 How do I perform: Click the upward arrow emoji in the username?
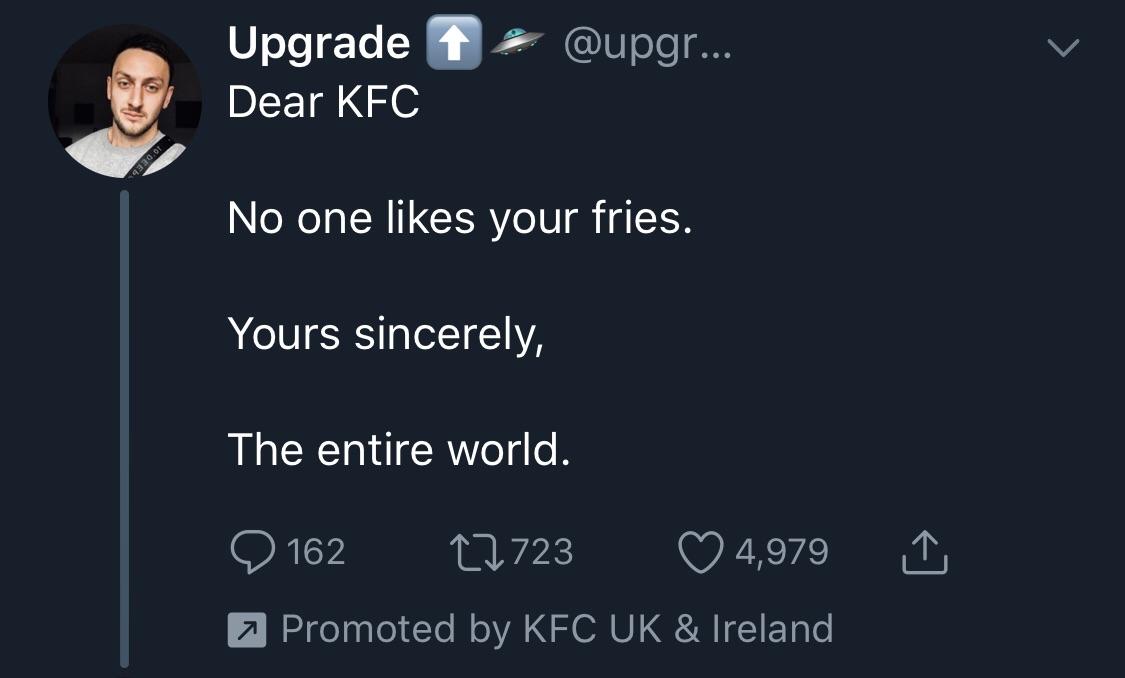(455, 41)
